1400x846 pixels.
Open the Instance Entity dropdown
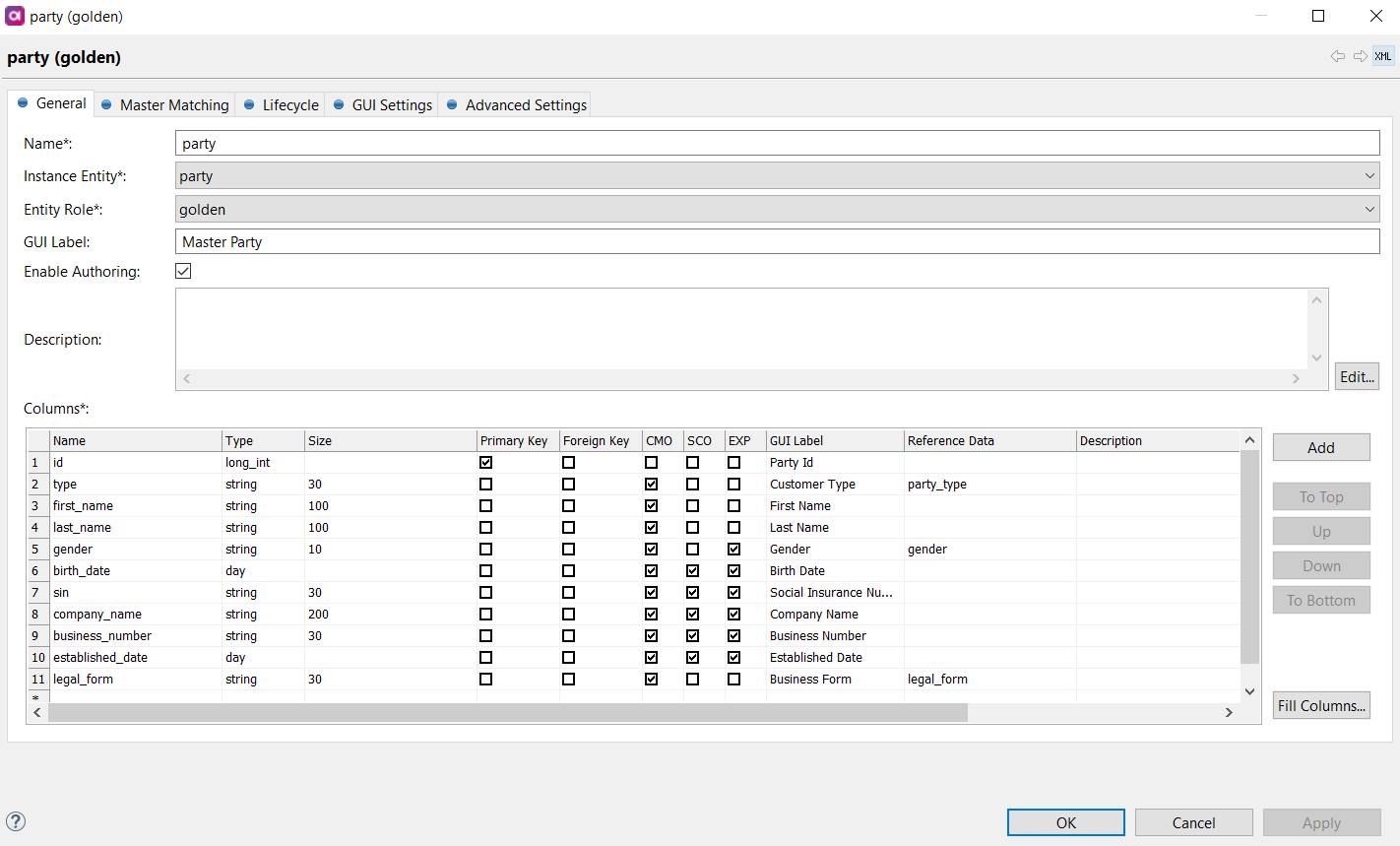point(777,176)
